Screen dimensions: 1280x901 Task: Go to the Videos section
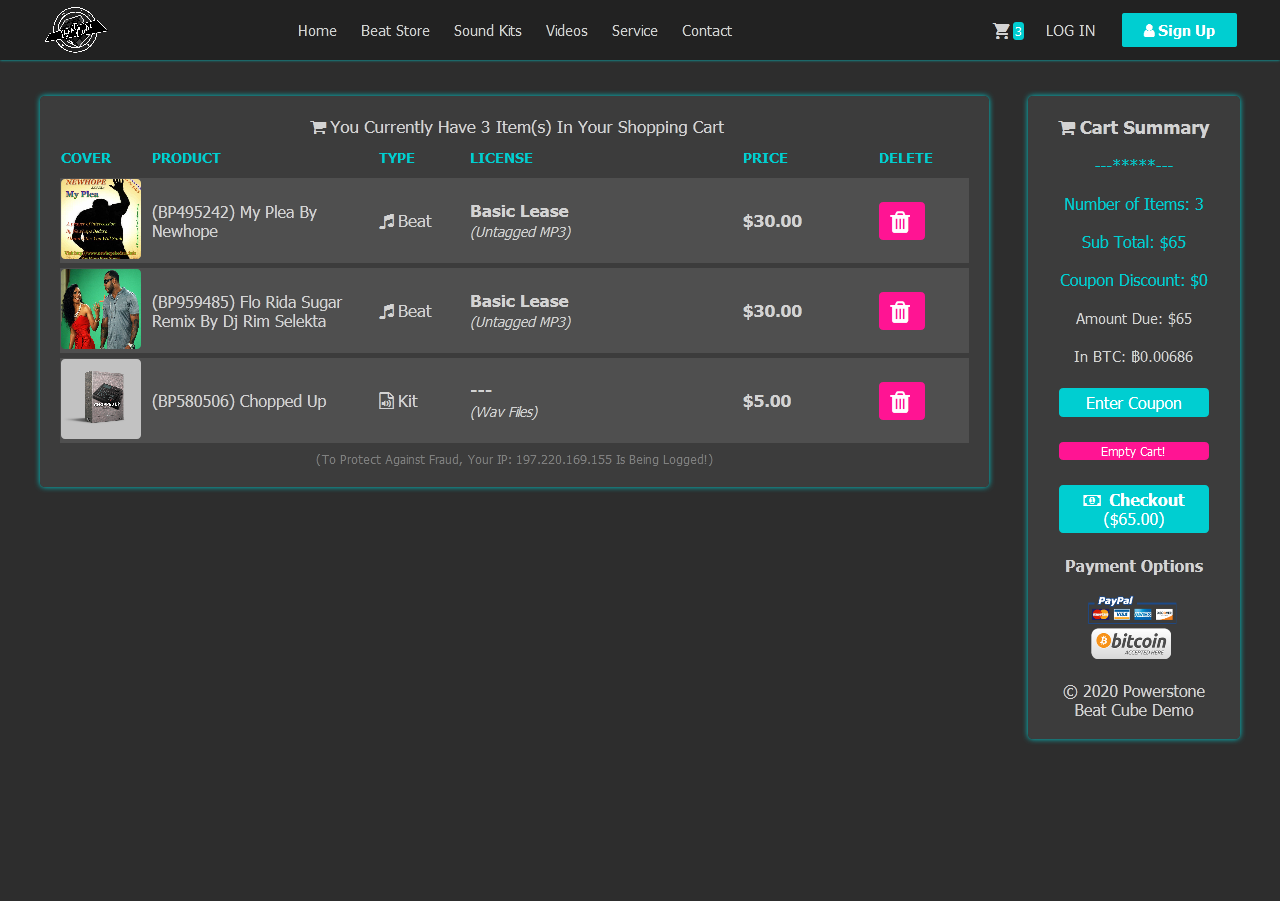click(x=566, y=31)
